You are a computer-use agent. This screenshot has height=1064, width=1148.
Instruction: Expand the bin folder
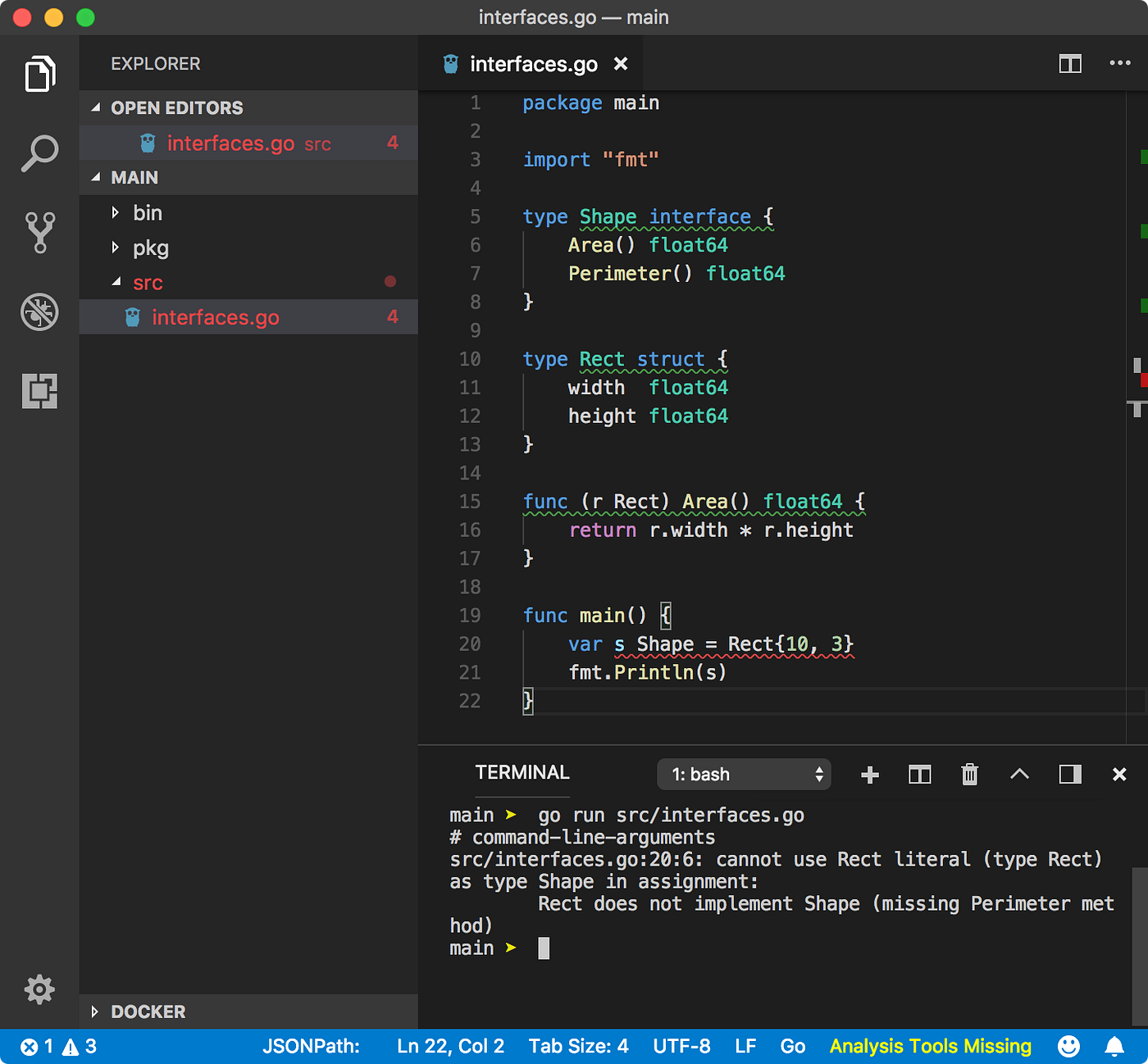click(x=116, y=212)
